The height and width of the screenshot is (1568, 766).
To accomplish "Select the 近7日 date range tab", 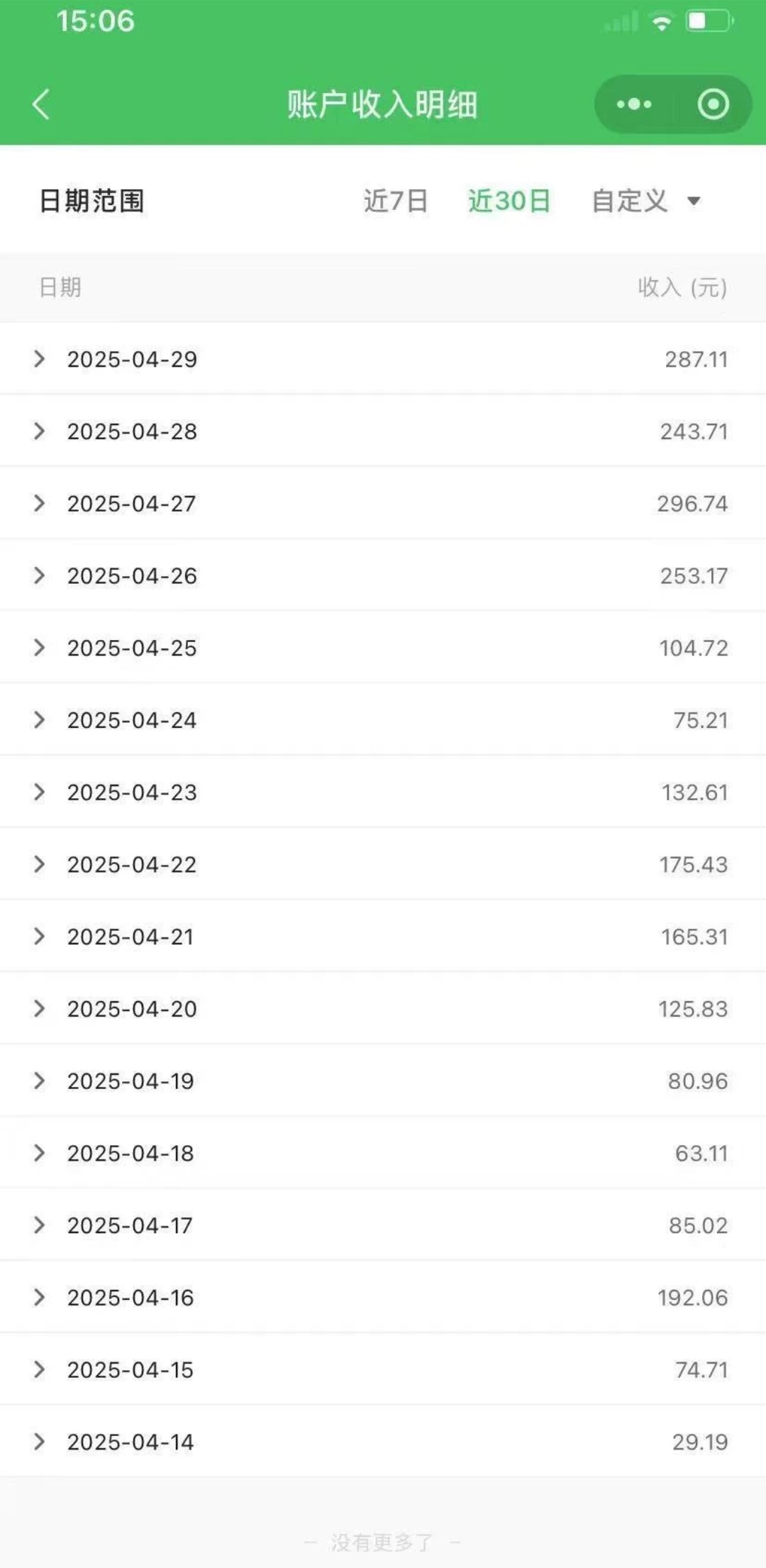I will coord(396,201).
